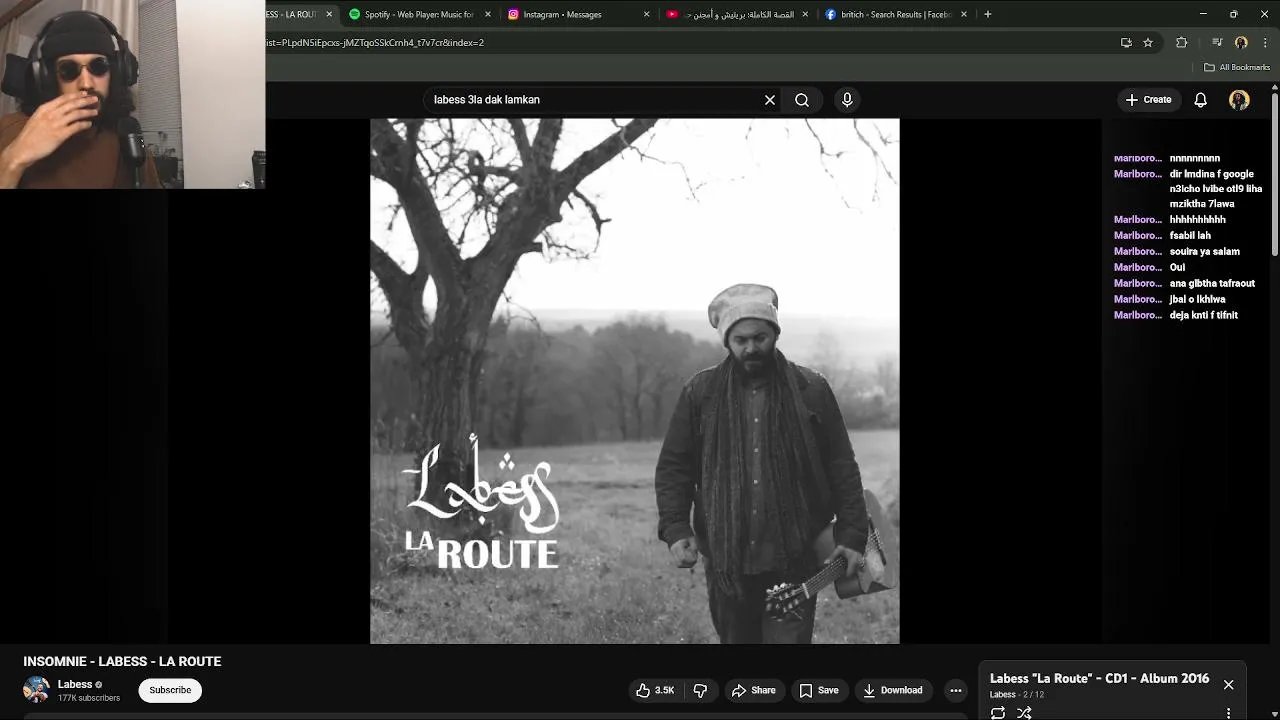Download the video
The width and height of the screenshot is (1280, 720).
pos(893,690)
